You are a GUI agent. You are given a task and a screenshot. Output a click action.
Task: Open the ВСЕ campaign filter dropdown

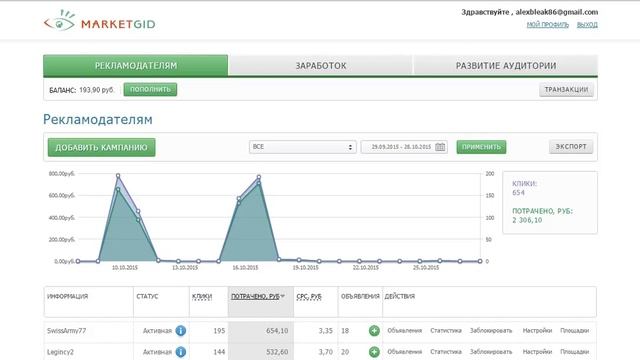click(x=302, y=147)
